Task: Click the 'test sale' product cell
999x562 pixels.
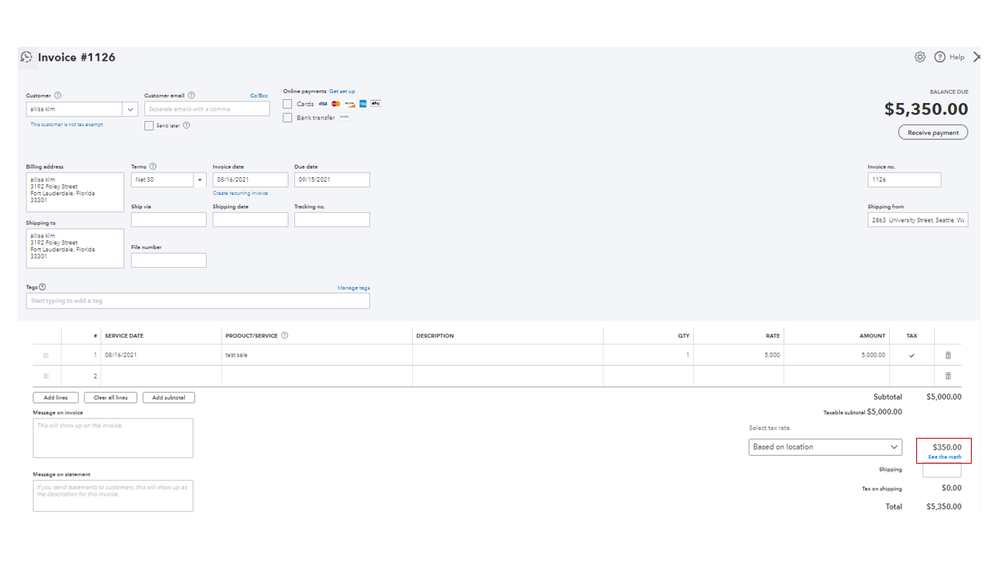Action: pos(317,356)
